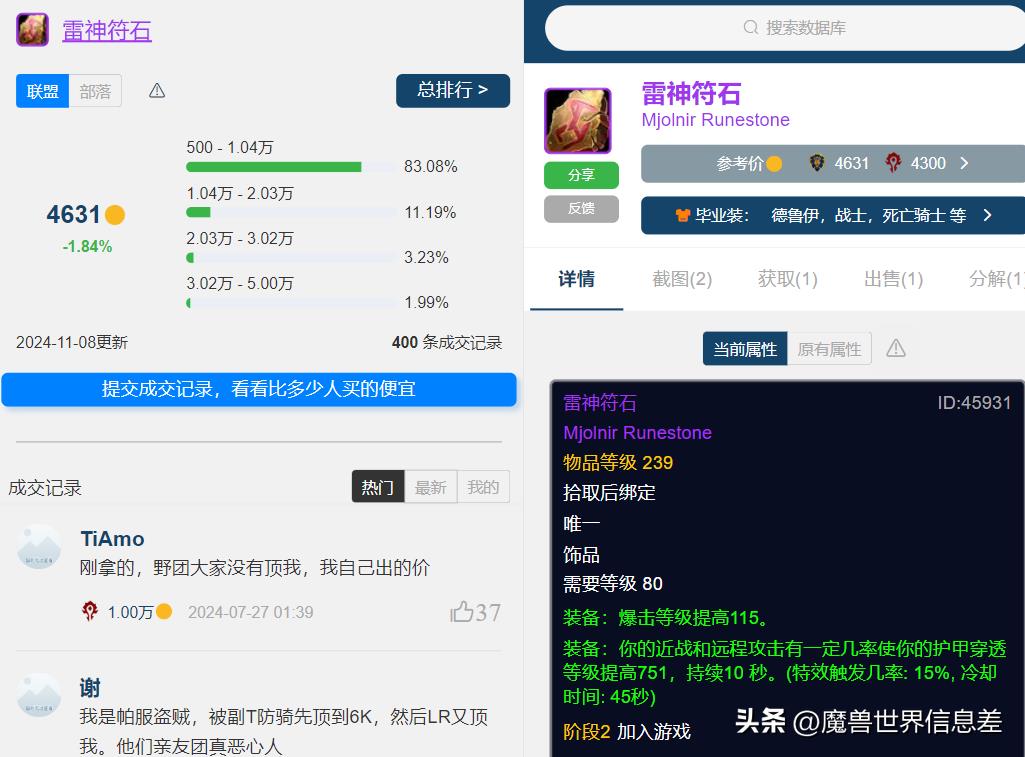
Task: Click the warning triangle next to 原有属性
Action: (896, 348)
